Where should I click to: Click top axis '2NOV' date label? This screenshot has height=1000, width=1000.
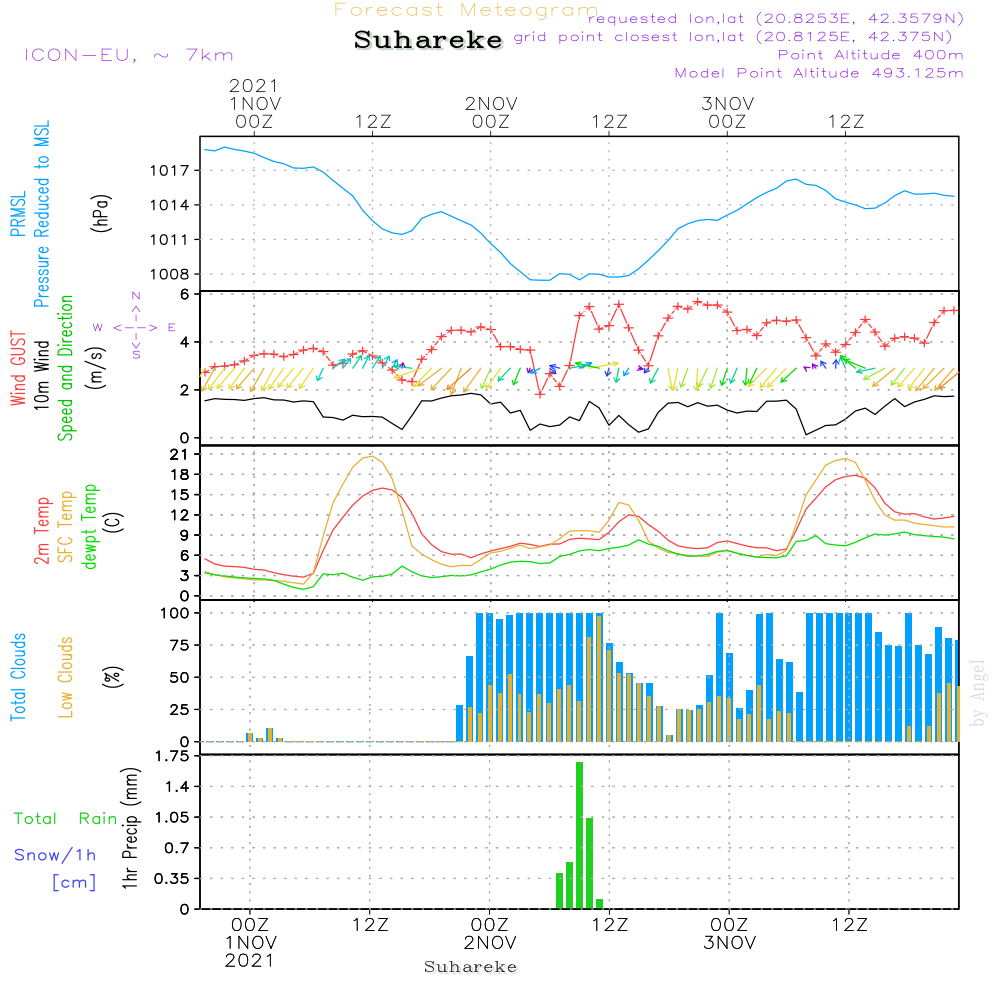coord(490,103)
